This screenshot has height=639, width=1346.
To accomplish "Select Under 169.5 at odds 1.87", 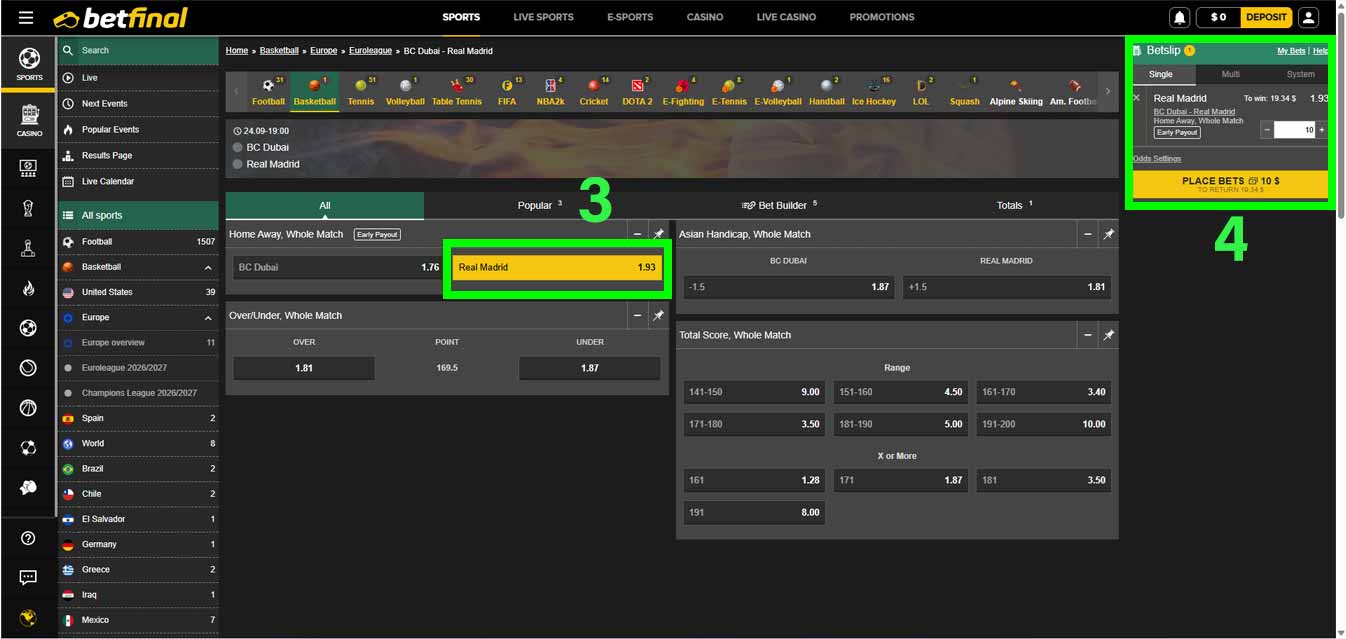I will (x=590, y=368).
